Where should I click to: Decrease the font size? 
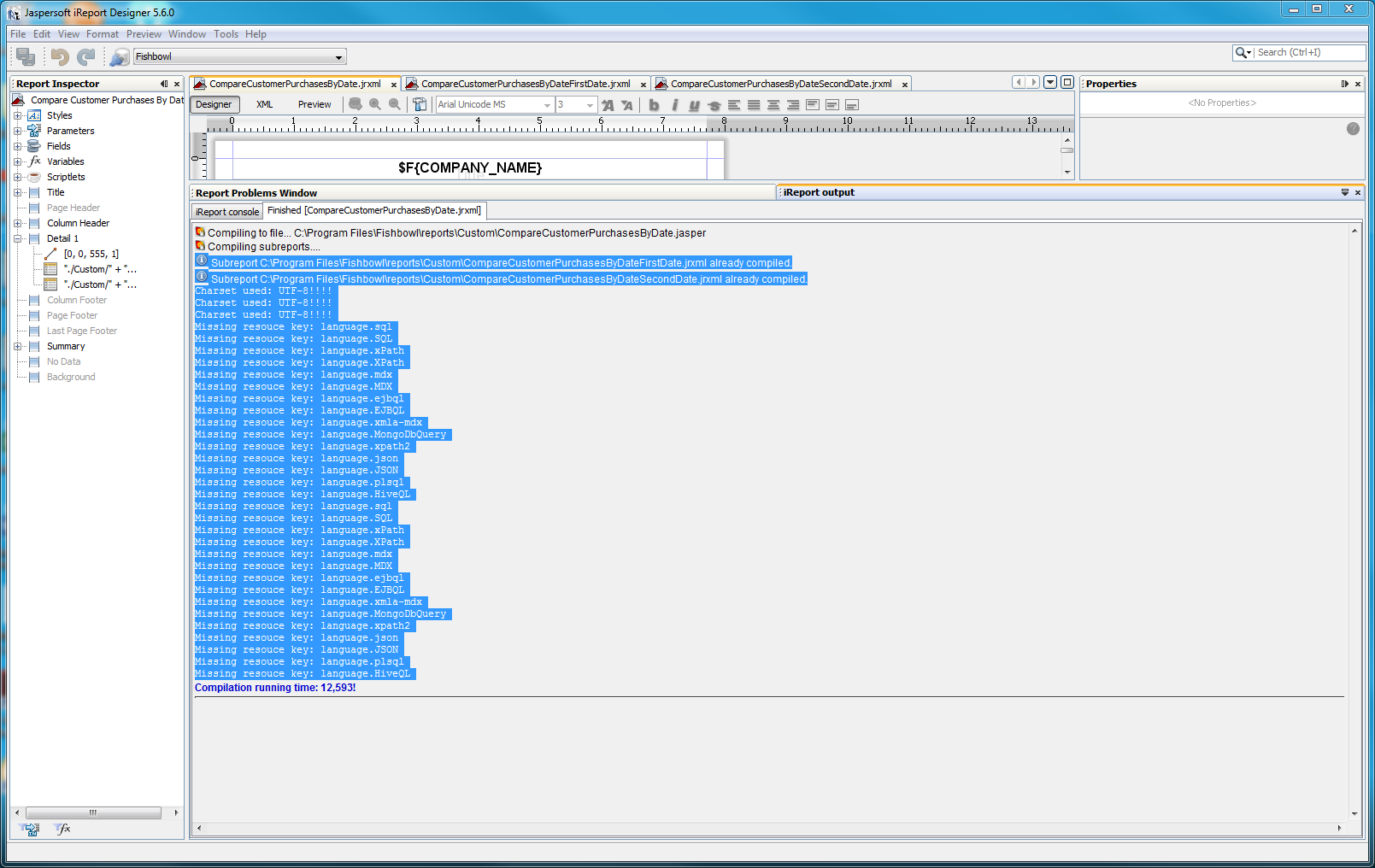pos(627,105)
